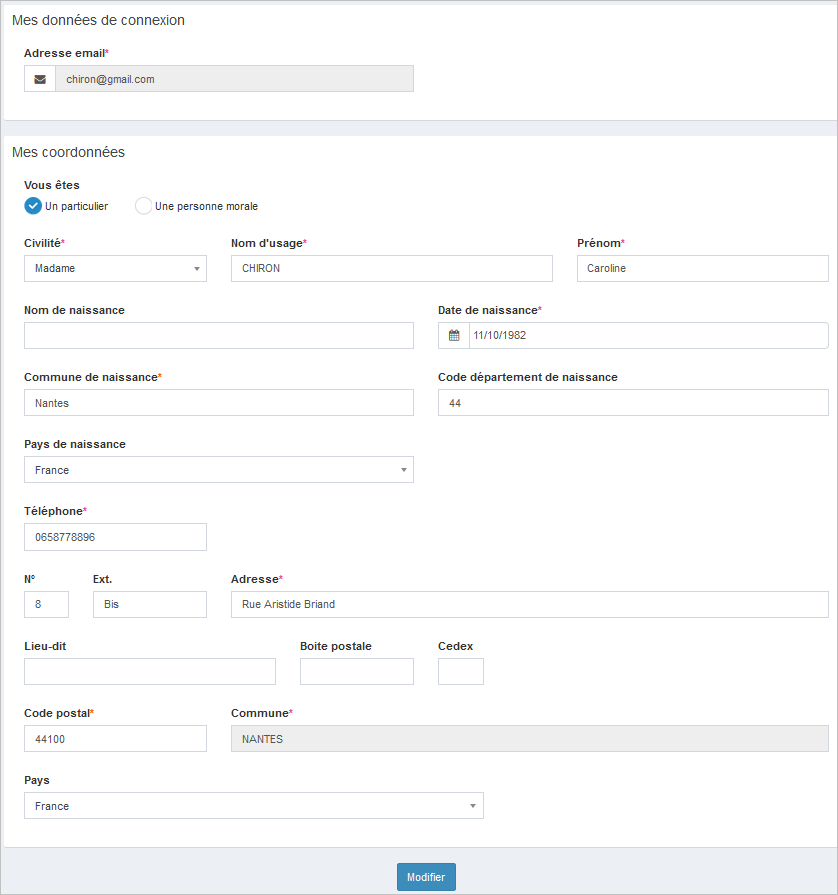Click the Commune de naissance field with Nantes
The image size is (838, 895).
coord(218,403)
